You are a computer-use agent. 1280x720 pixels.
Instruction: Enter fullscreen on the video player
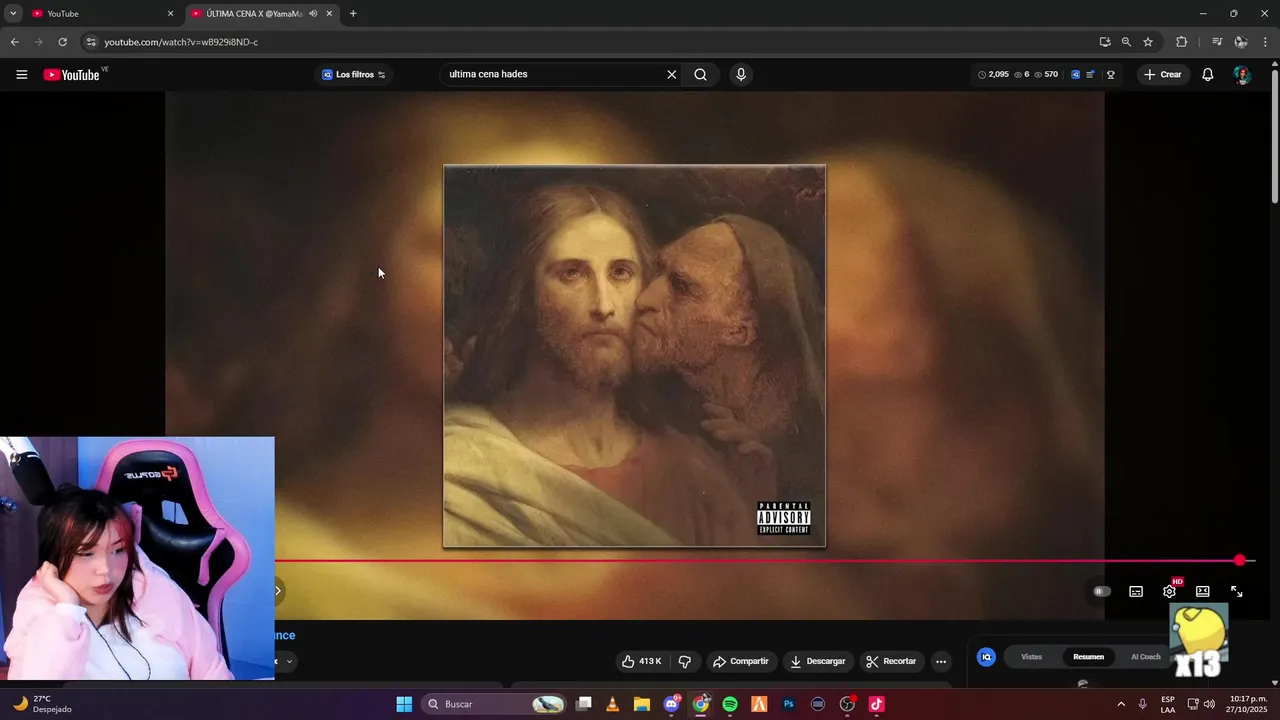click(1236, 592)
